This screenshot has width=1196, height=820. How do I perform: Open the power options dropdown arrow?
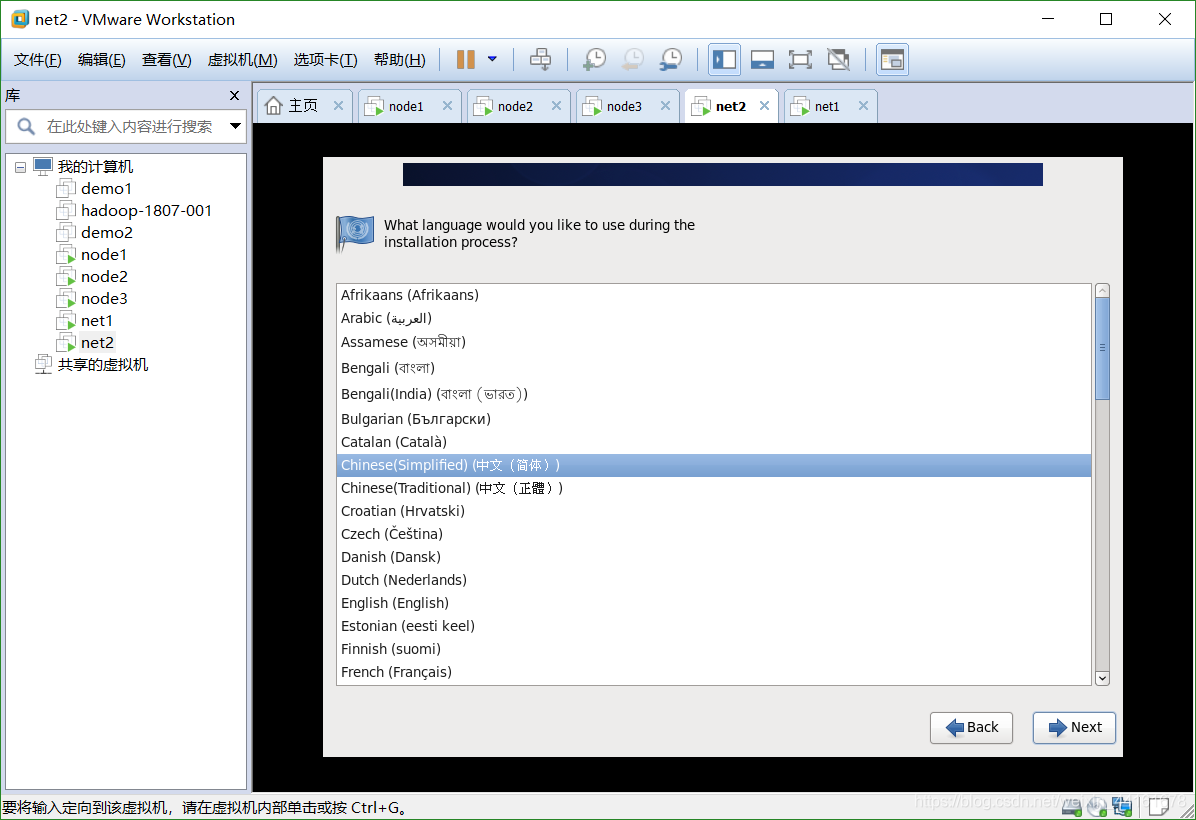pyautogui.click(x=492, y=59)
